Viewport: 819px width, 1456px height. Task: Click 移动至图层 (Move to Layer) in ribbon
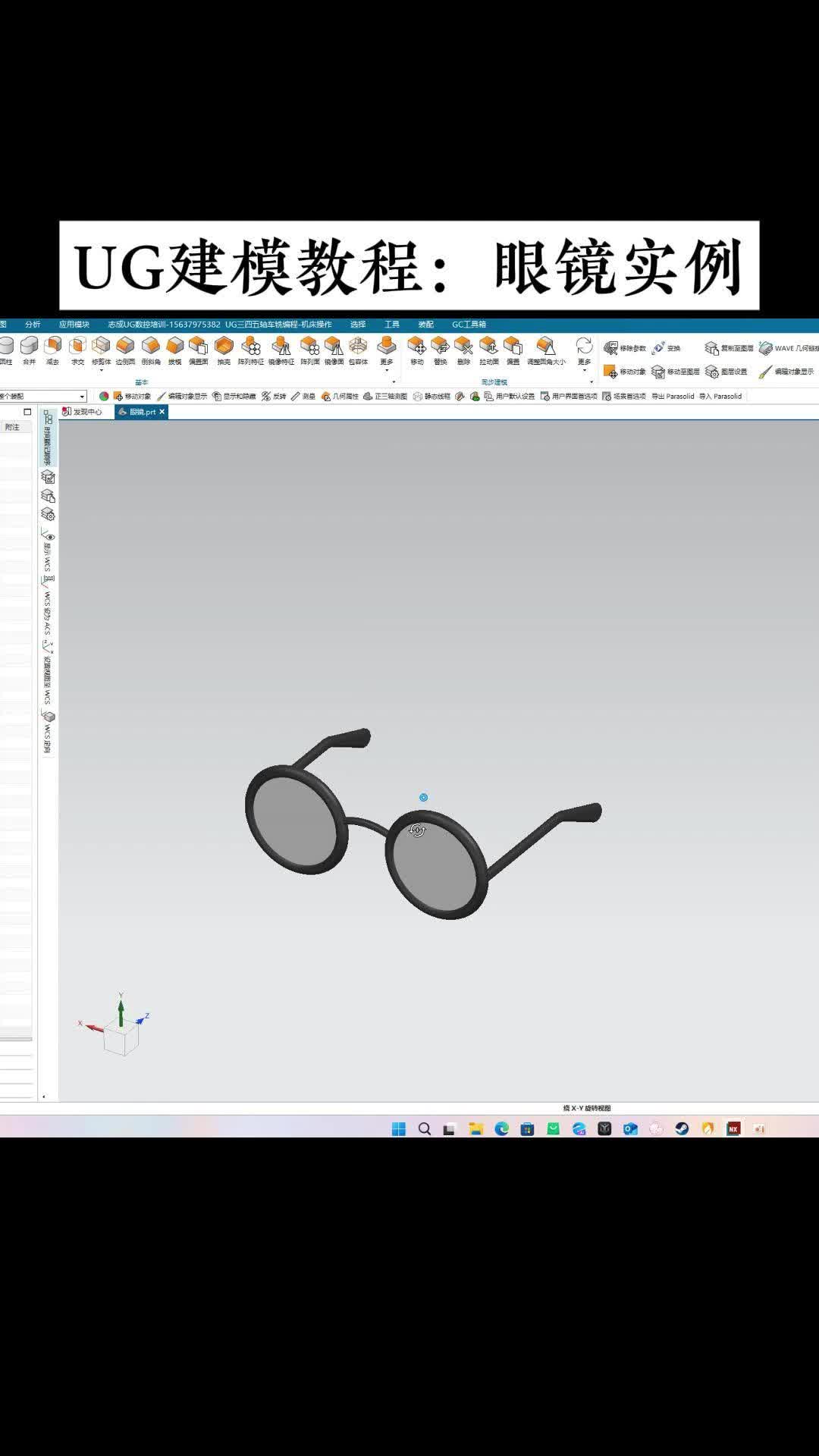pos(676,372)
